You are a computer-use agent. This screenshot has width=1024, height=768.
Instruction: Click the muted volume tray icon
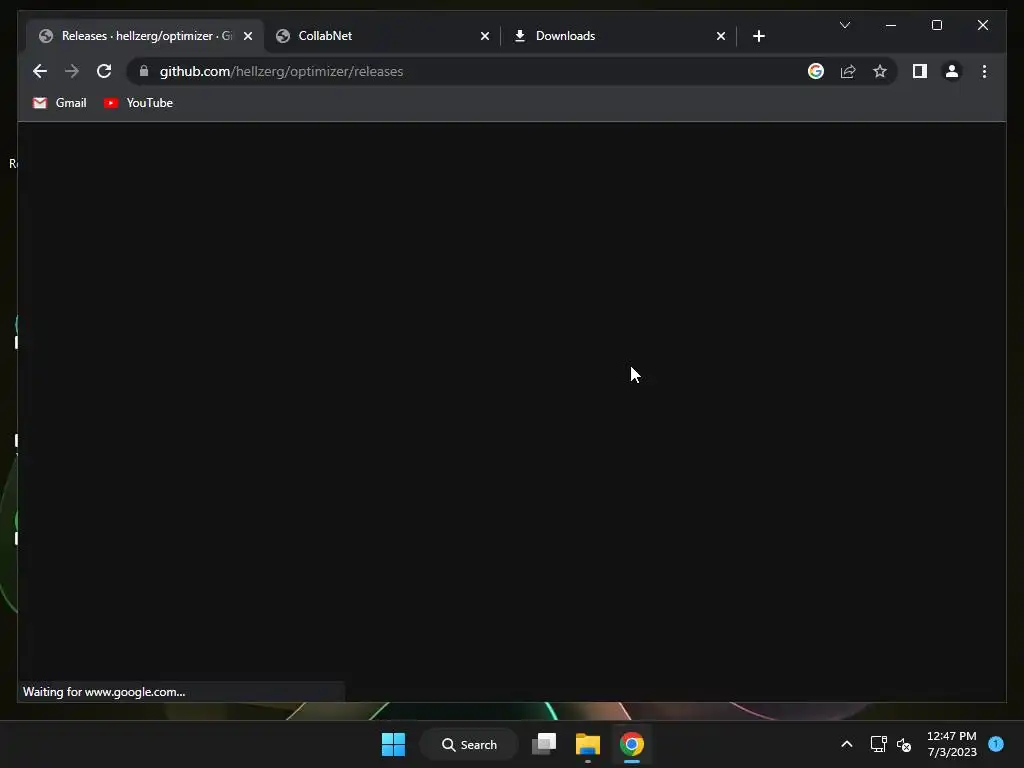[904, 744]
